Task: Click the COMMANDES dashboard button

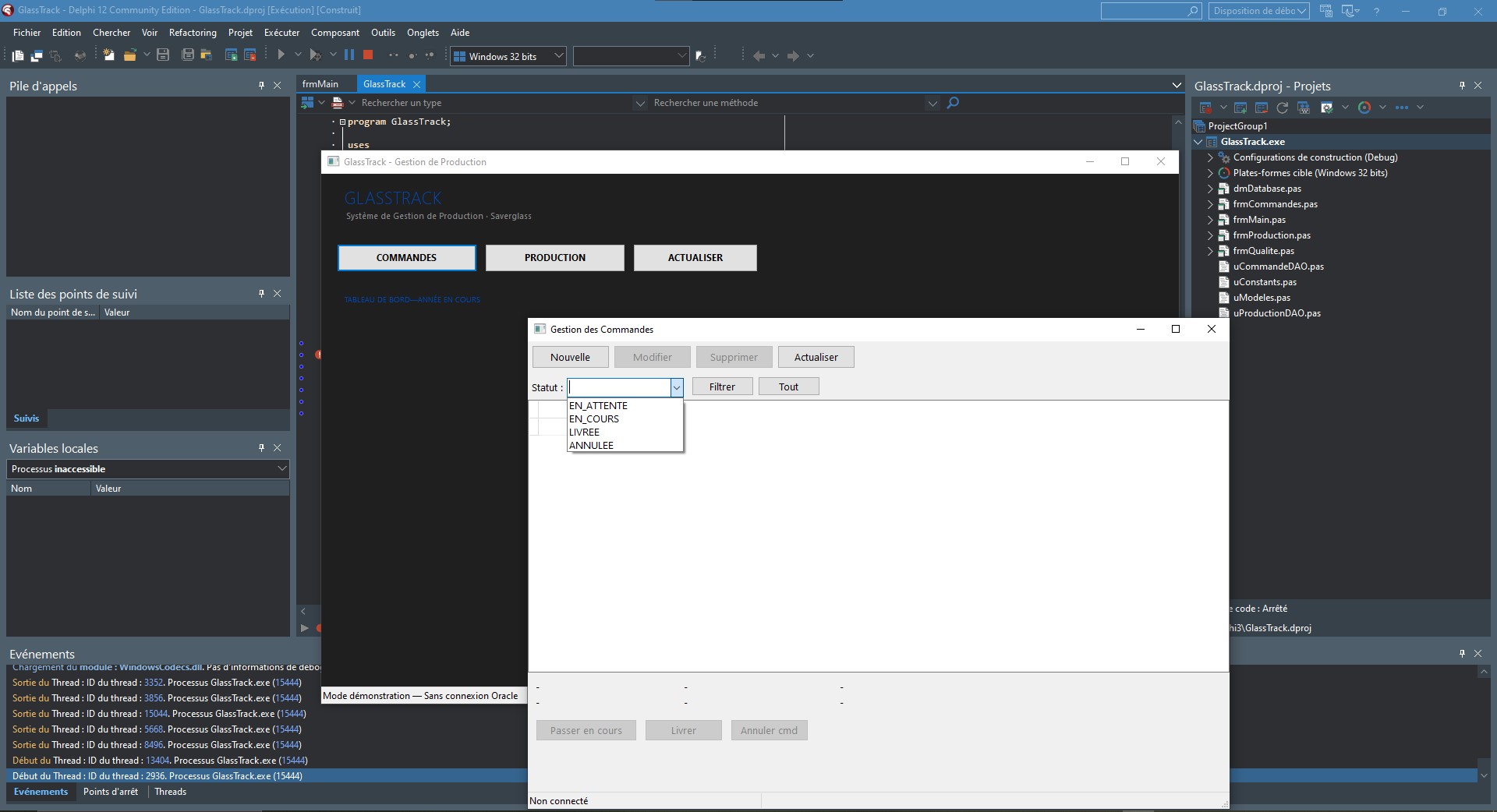Action: pos(406,258)
